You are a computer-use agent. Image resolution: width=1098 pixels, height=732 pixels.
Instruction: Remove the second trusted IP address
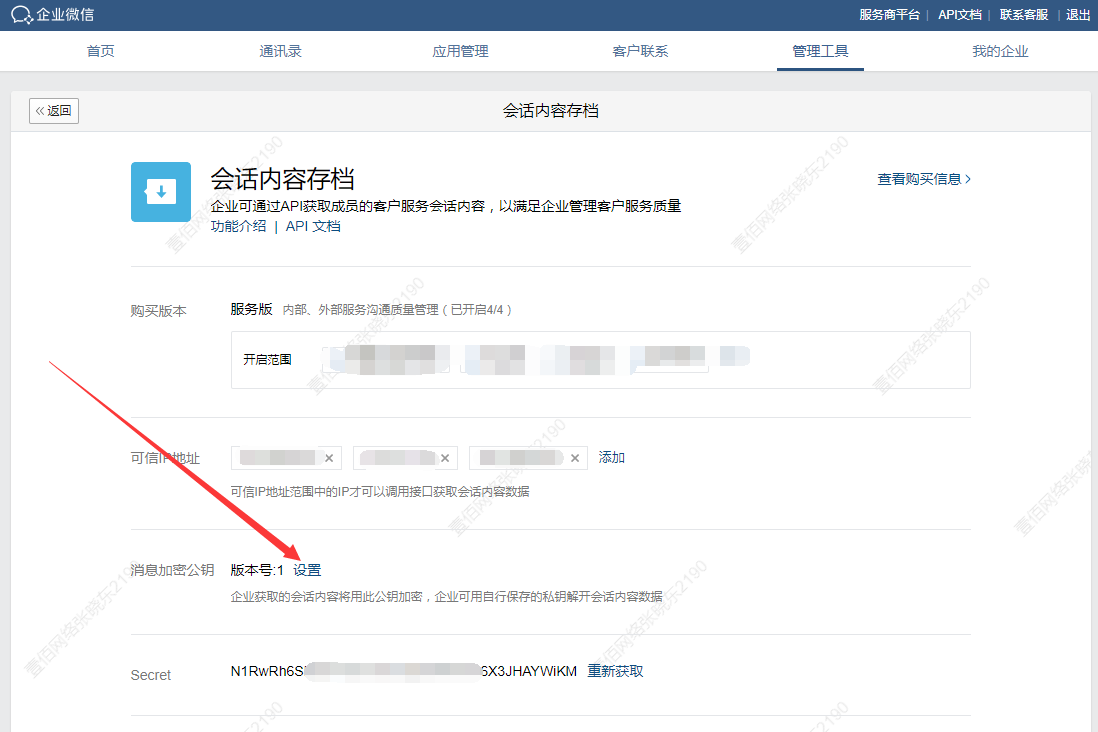(445, 458)
